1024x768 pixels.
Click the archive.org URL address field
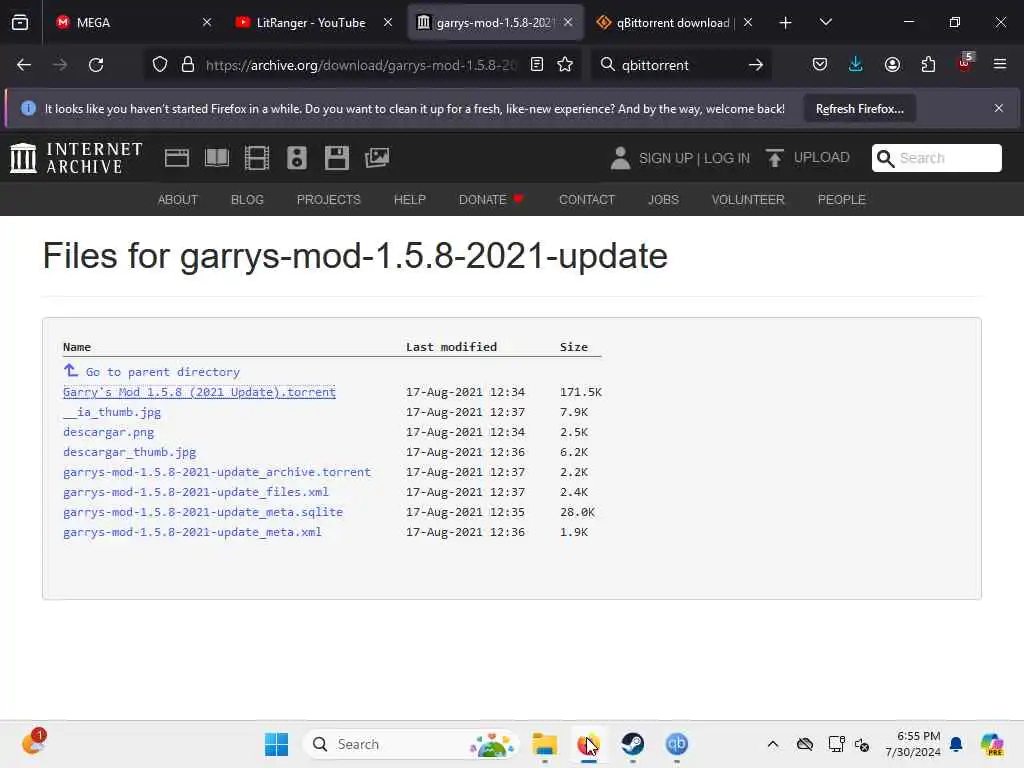point(361,65)
